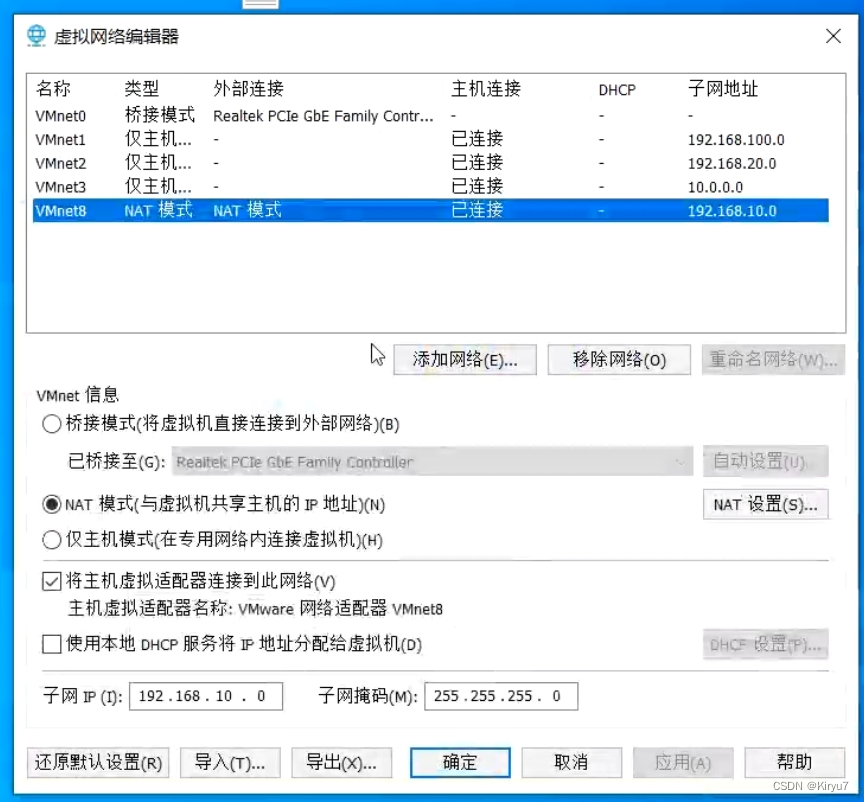
Task: Select the NAT 模式 radio option
Action: (51, 504)
